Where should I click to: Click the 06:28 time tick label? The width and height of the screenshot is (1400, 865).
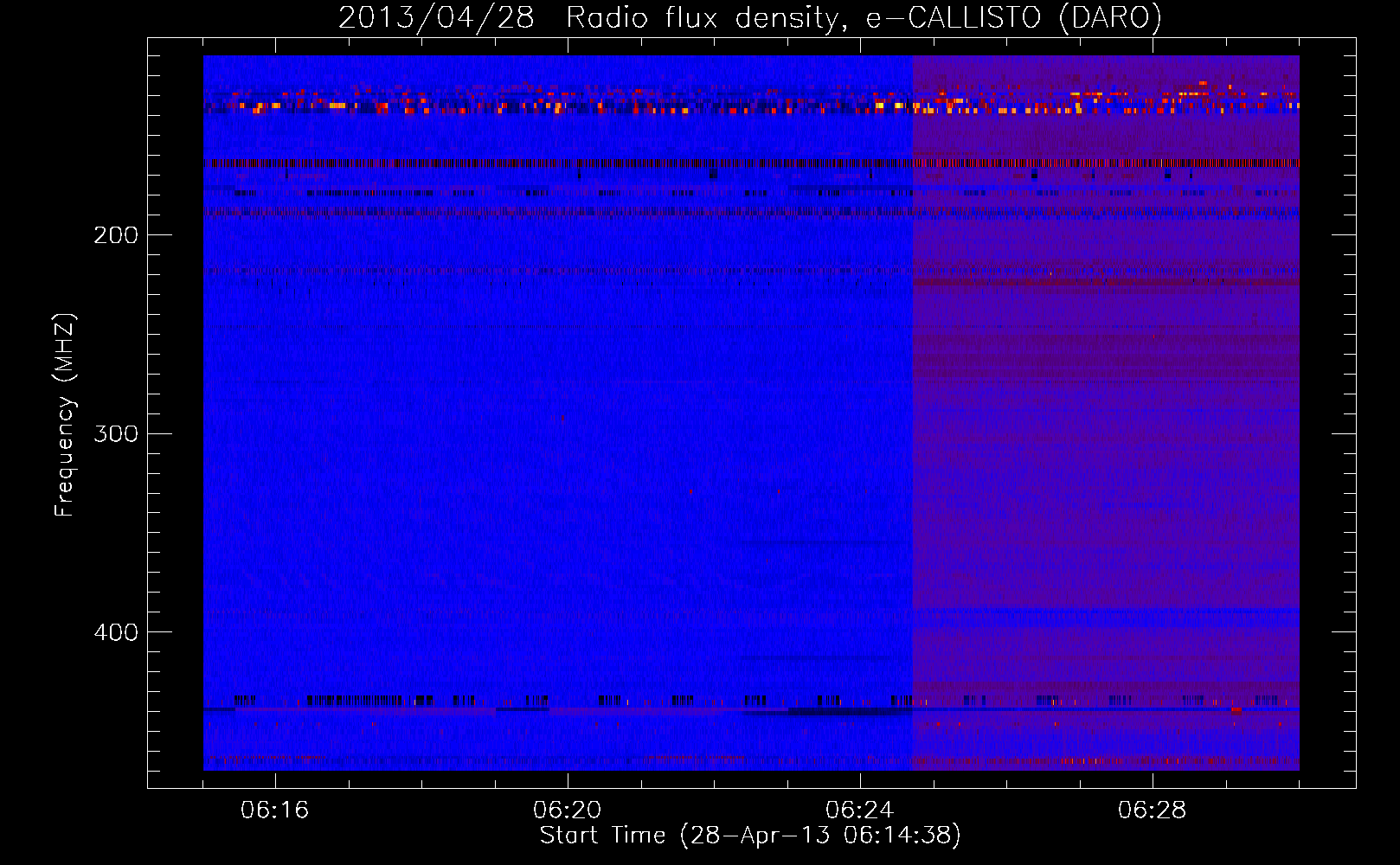(1152, 811)
